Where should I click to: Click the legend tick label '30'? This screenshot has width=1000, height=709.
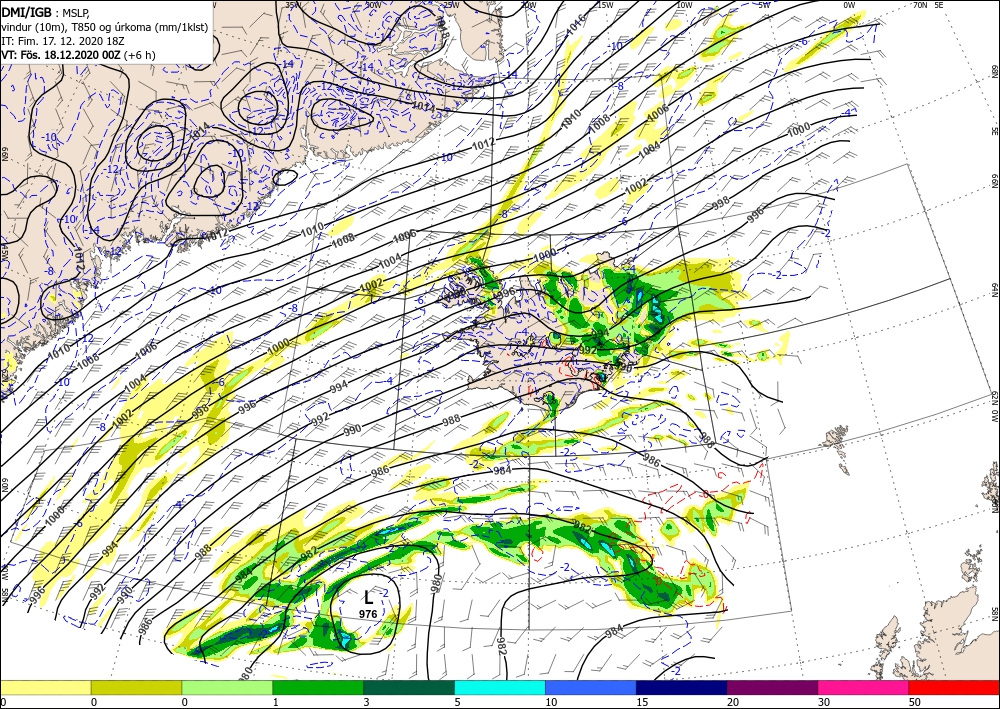(x=825, y=702)
